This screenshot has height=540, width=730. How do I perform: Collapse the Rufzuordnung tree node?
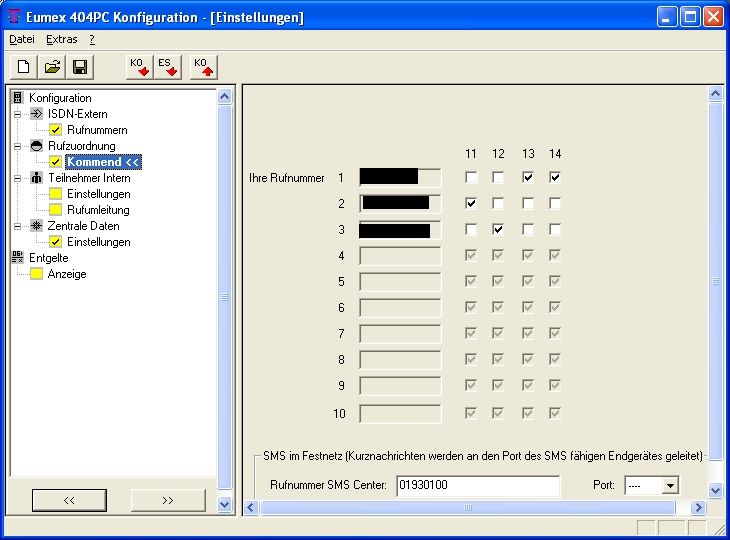coord(18,146)
